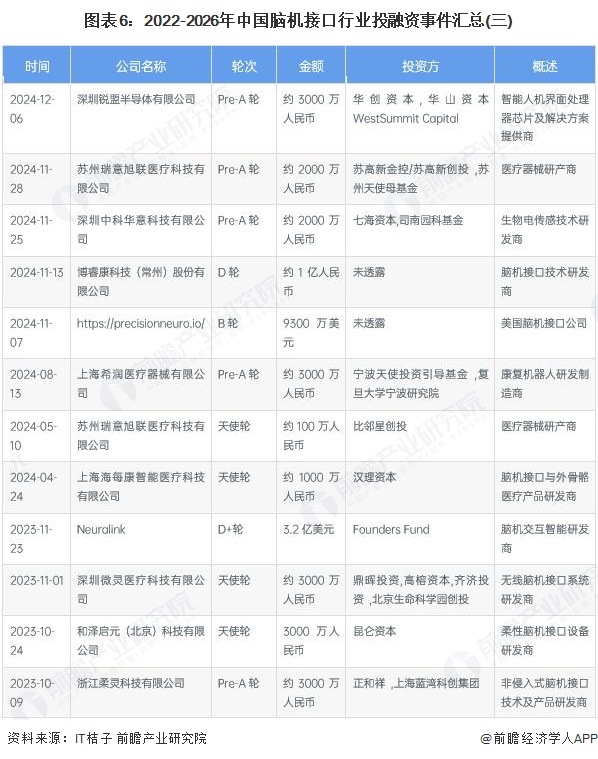Click the 概述 column header

tap(545, 66)
